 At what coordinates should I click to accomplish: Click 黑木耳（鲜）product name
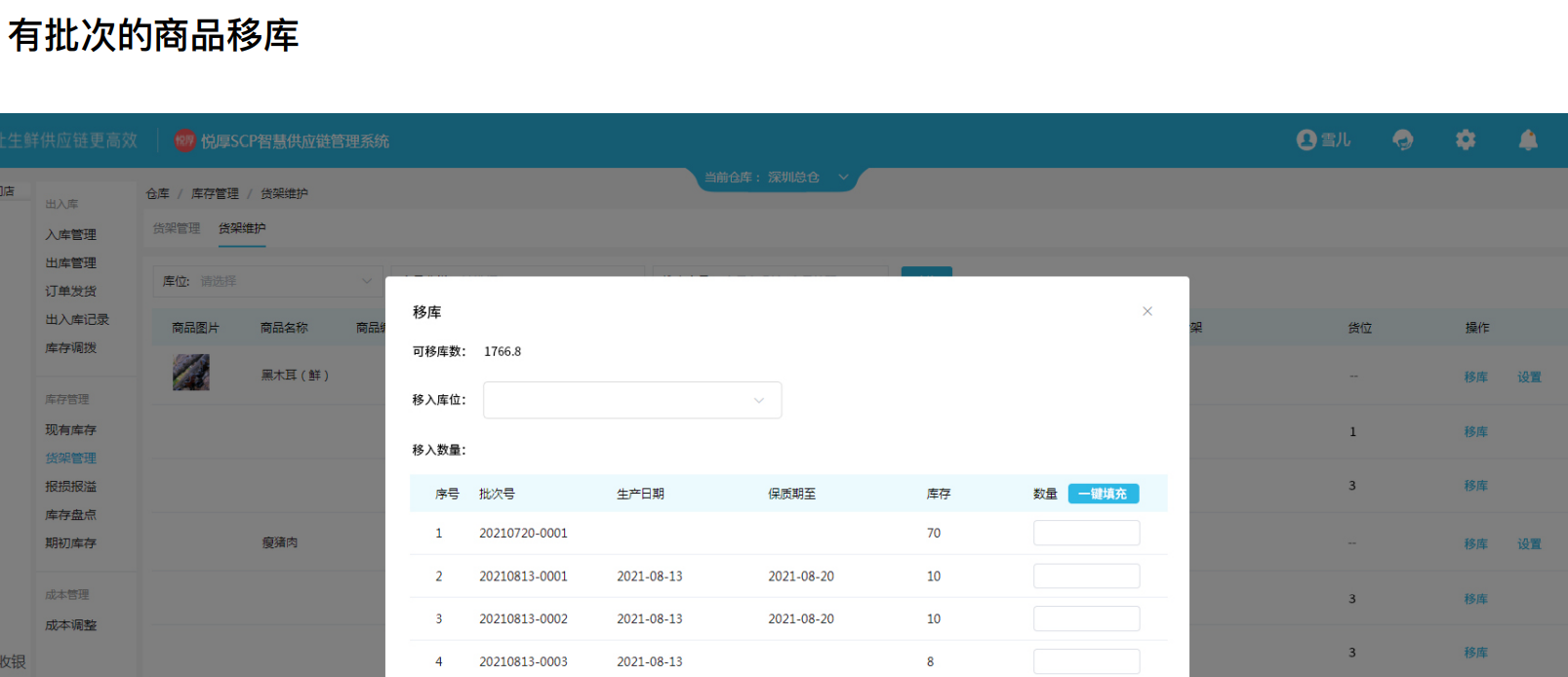pos(295,375)
